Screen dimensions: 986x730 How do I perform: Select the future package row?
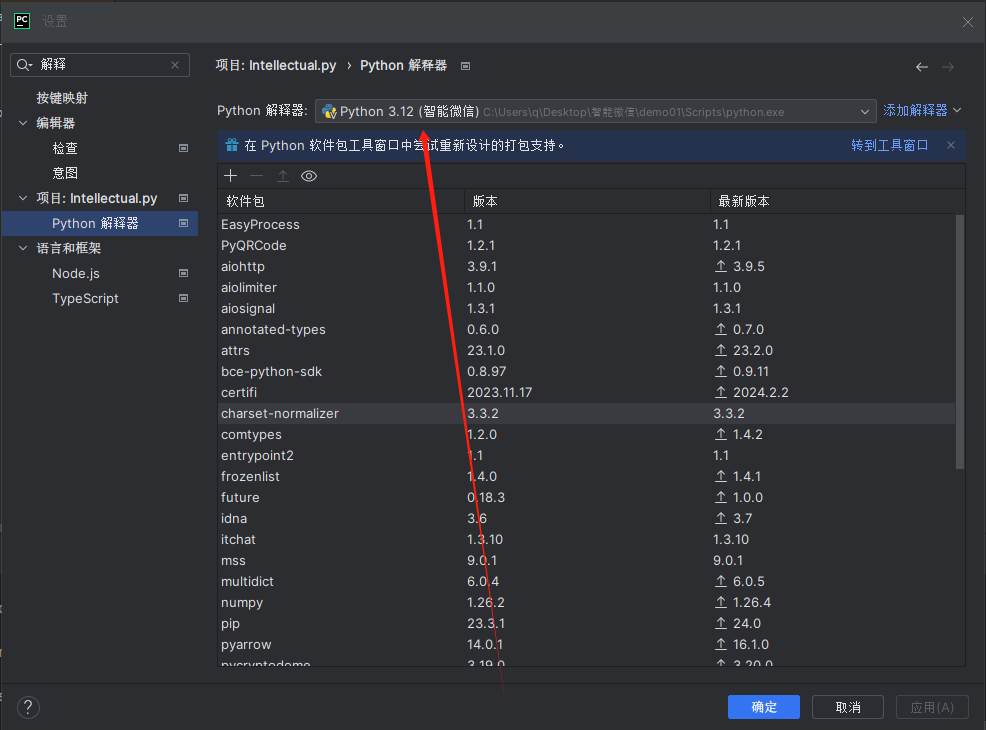[x=587, y=497]
